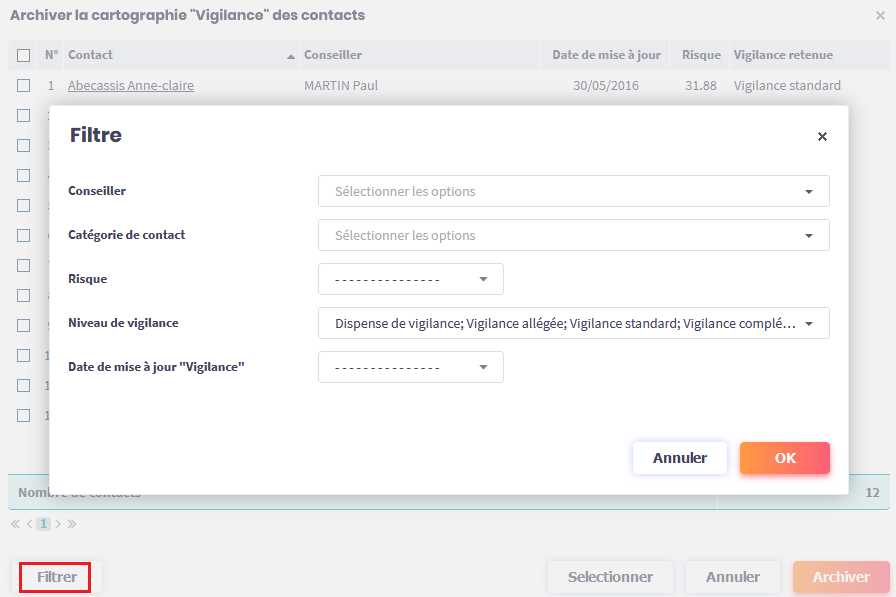The width and height of the screenshot is (896, 597).
Task: Go to the last page arrow icon
Action: point(72,523)
